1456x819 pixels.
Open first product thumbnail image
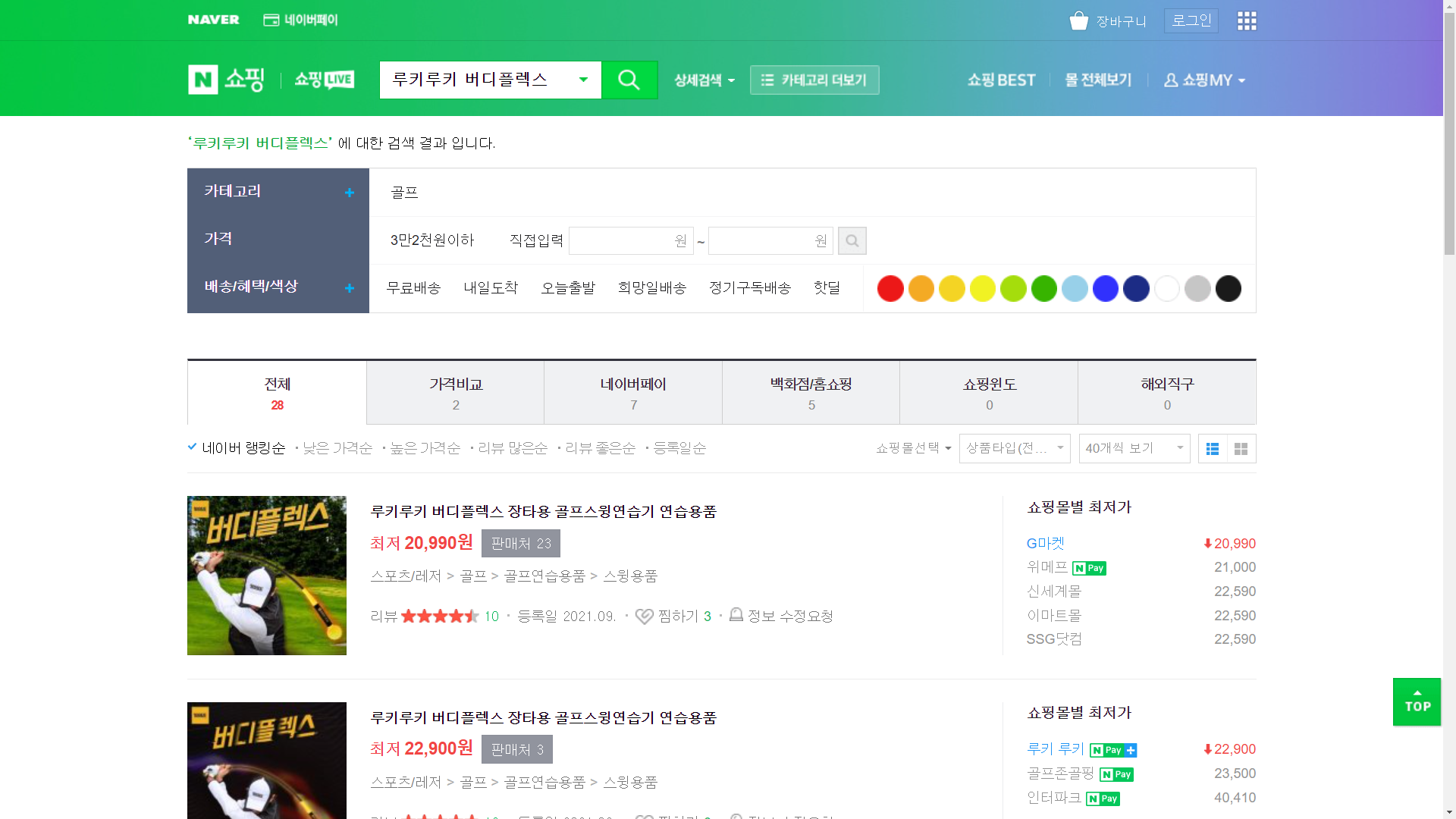click(267, 576)
